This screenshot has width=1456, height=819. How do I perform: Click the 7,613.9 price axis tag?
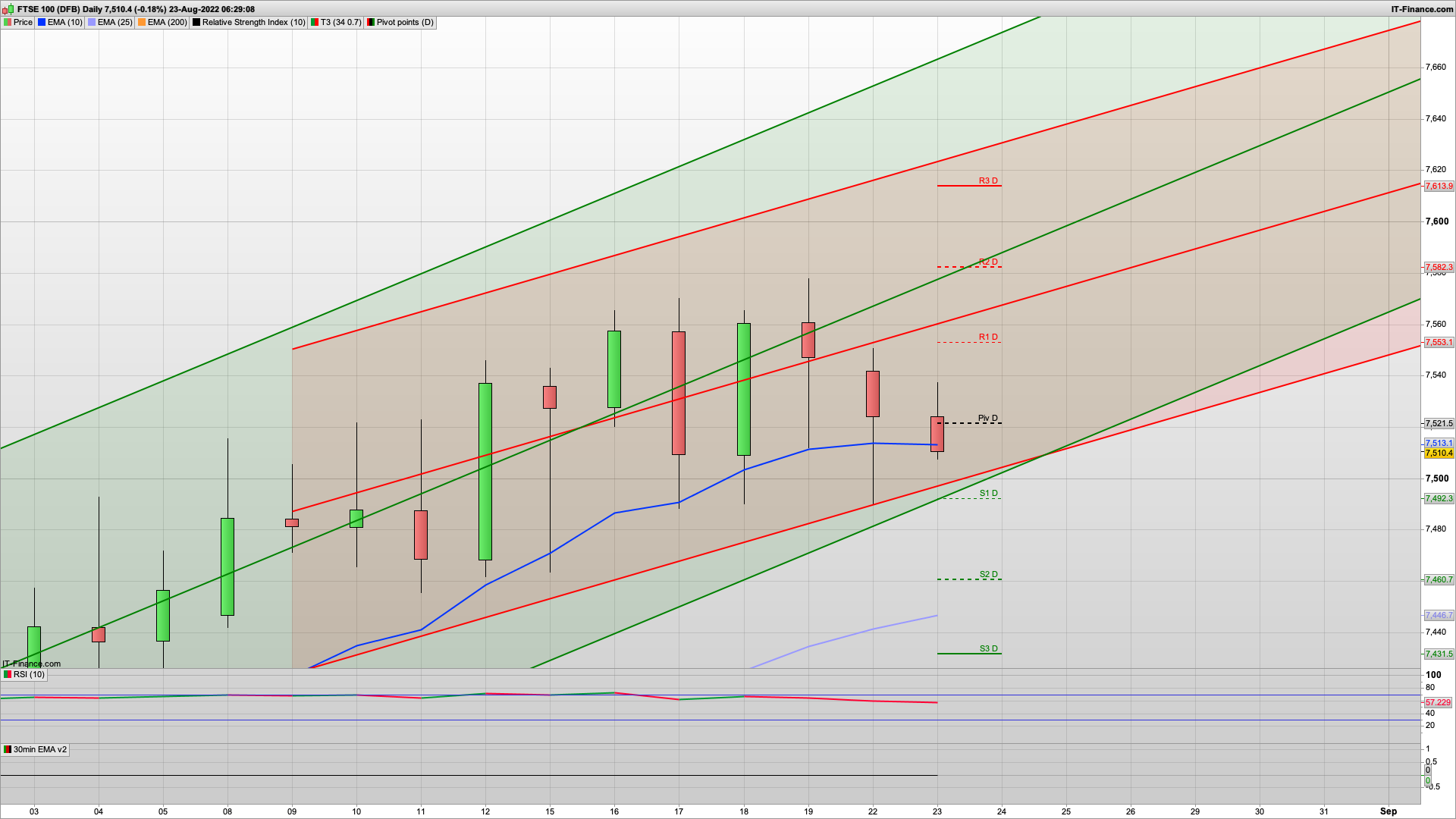pos(1439,186)
